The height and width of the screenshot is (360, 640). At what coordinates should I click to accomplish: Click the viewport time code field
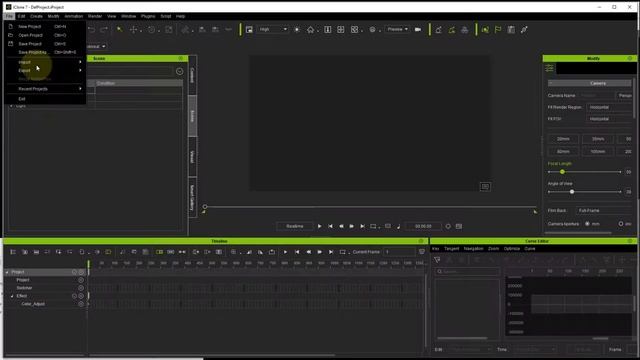tap(423, 226)
